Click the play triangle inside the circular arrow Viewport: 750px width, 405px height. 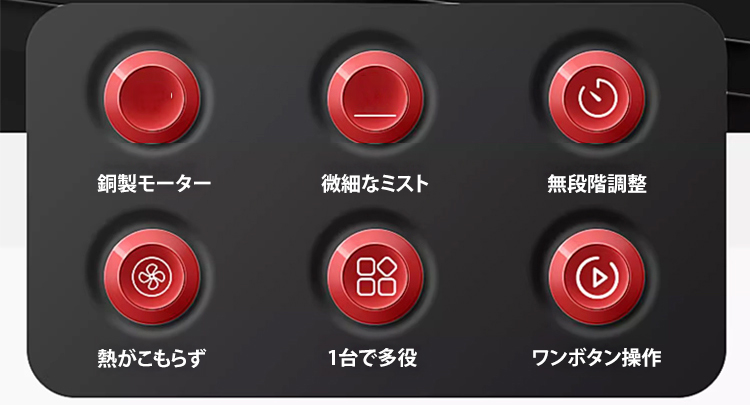point(599,277)
